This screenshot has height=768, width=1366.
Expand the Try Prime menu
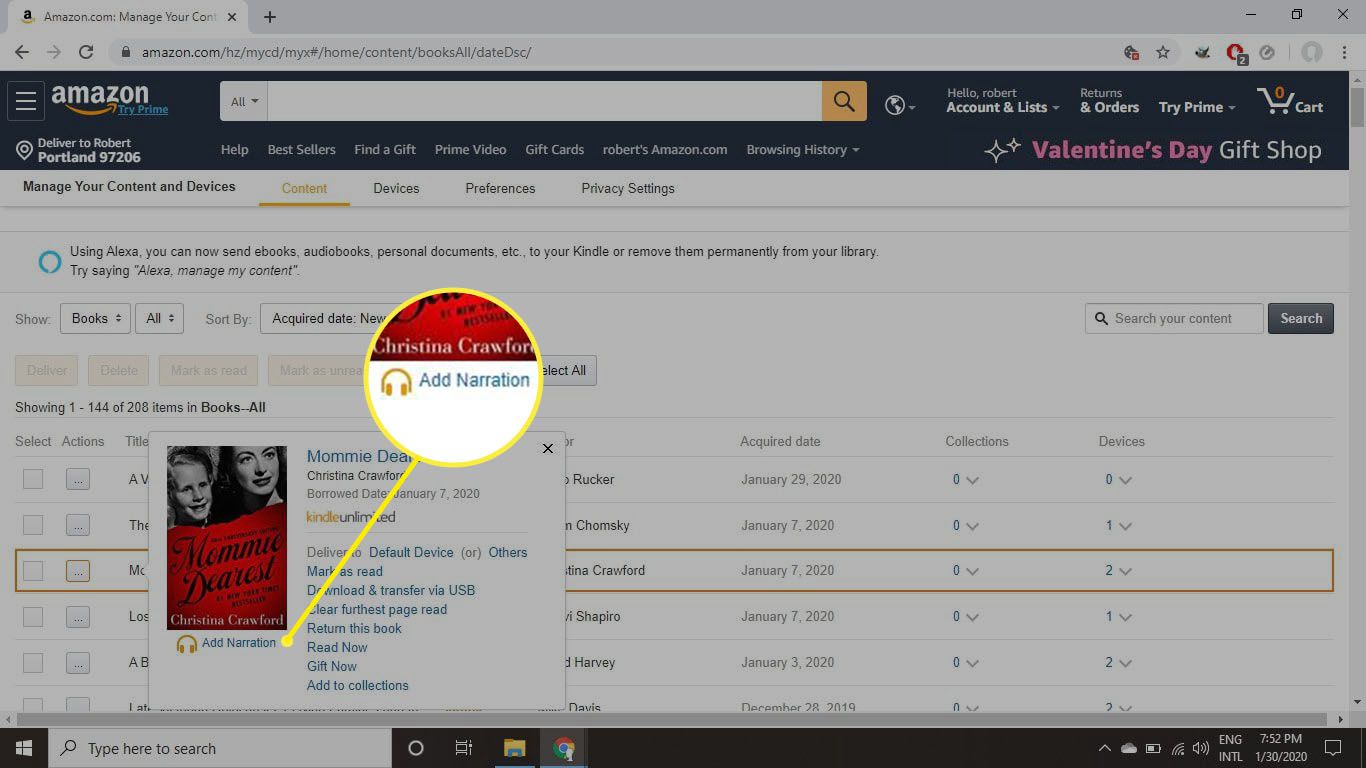[1197, 107]
